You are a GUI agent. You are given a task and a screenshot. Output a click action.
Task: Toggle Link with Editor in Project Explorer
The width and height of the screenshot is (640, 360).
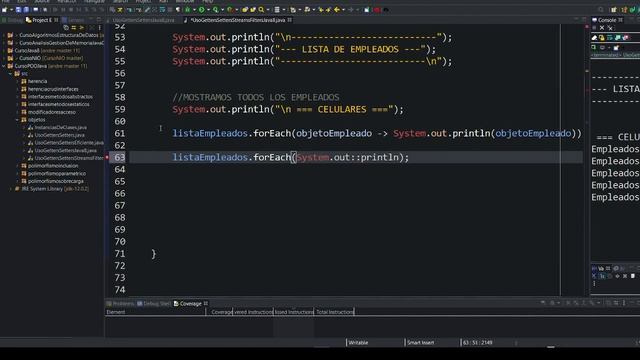click(74, 28)
